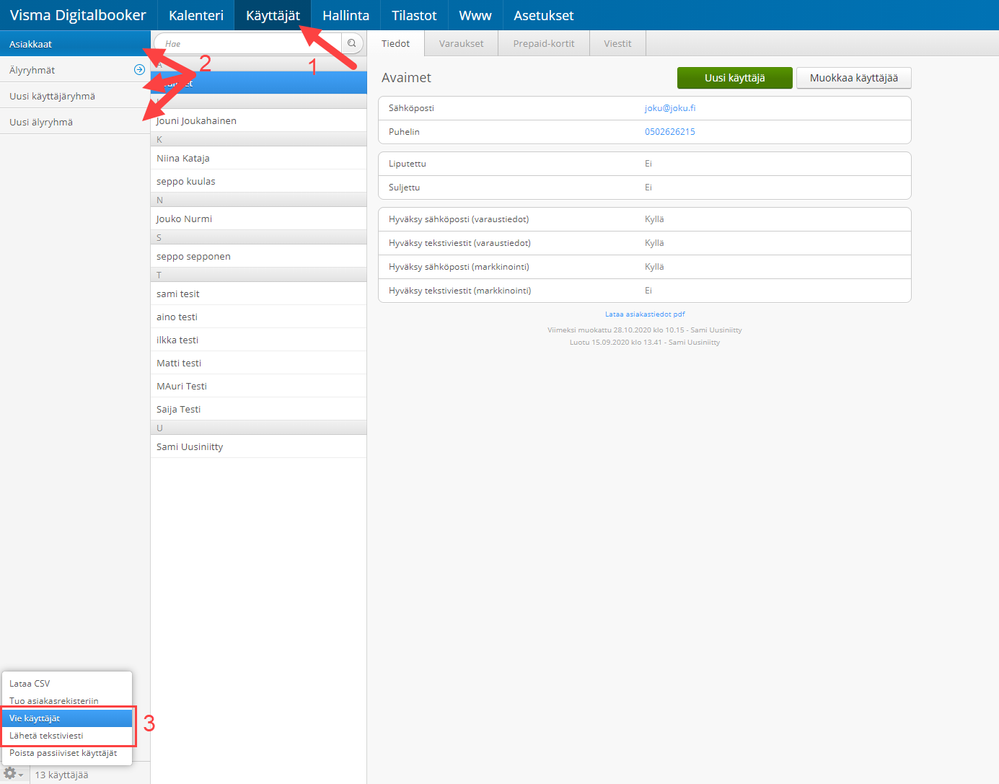Select Matti testi in the user list
The height and width of the screenshot is (784, 999).
click(259, 363)
